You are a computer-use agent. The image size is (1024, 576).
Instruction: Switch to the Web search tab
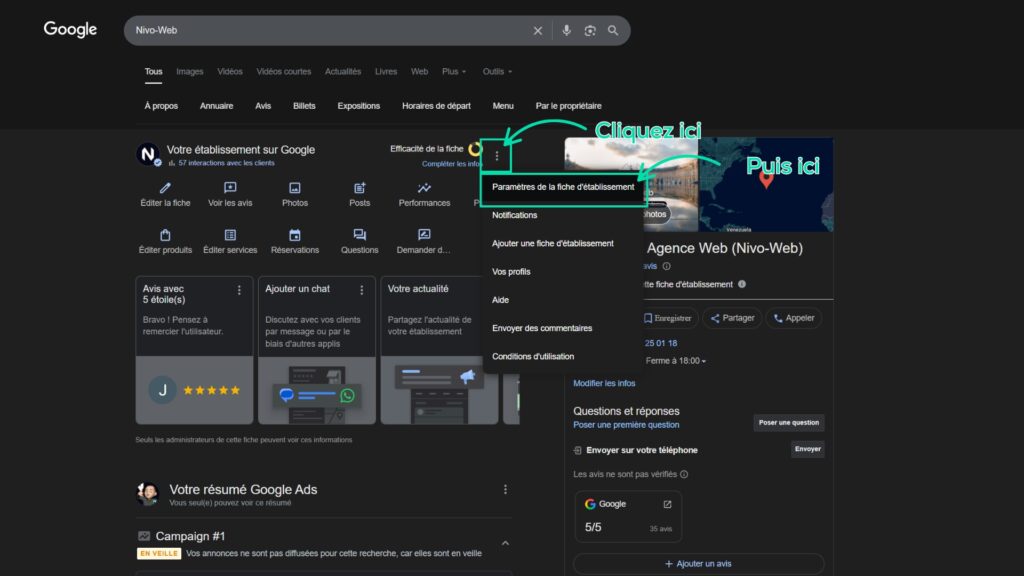coord(419,72)
